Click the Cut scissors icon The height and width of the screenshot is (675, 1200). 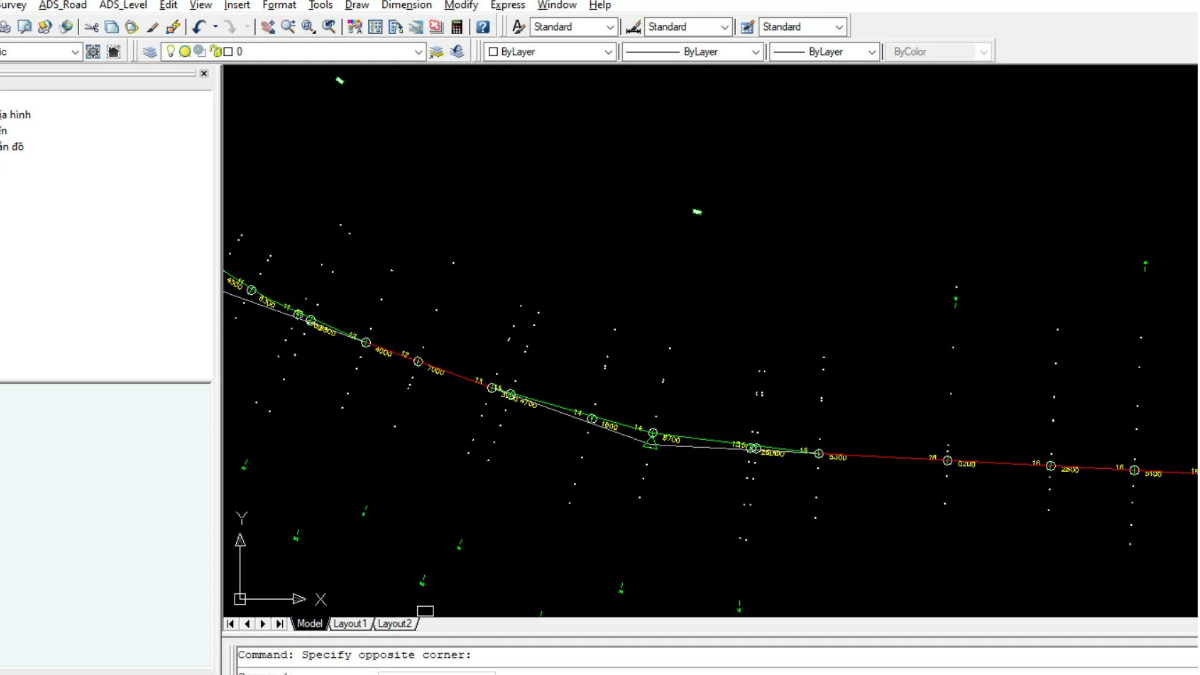(92, 27)
